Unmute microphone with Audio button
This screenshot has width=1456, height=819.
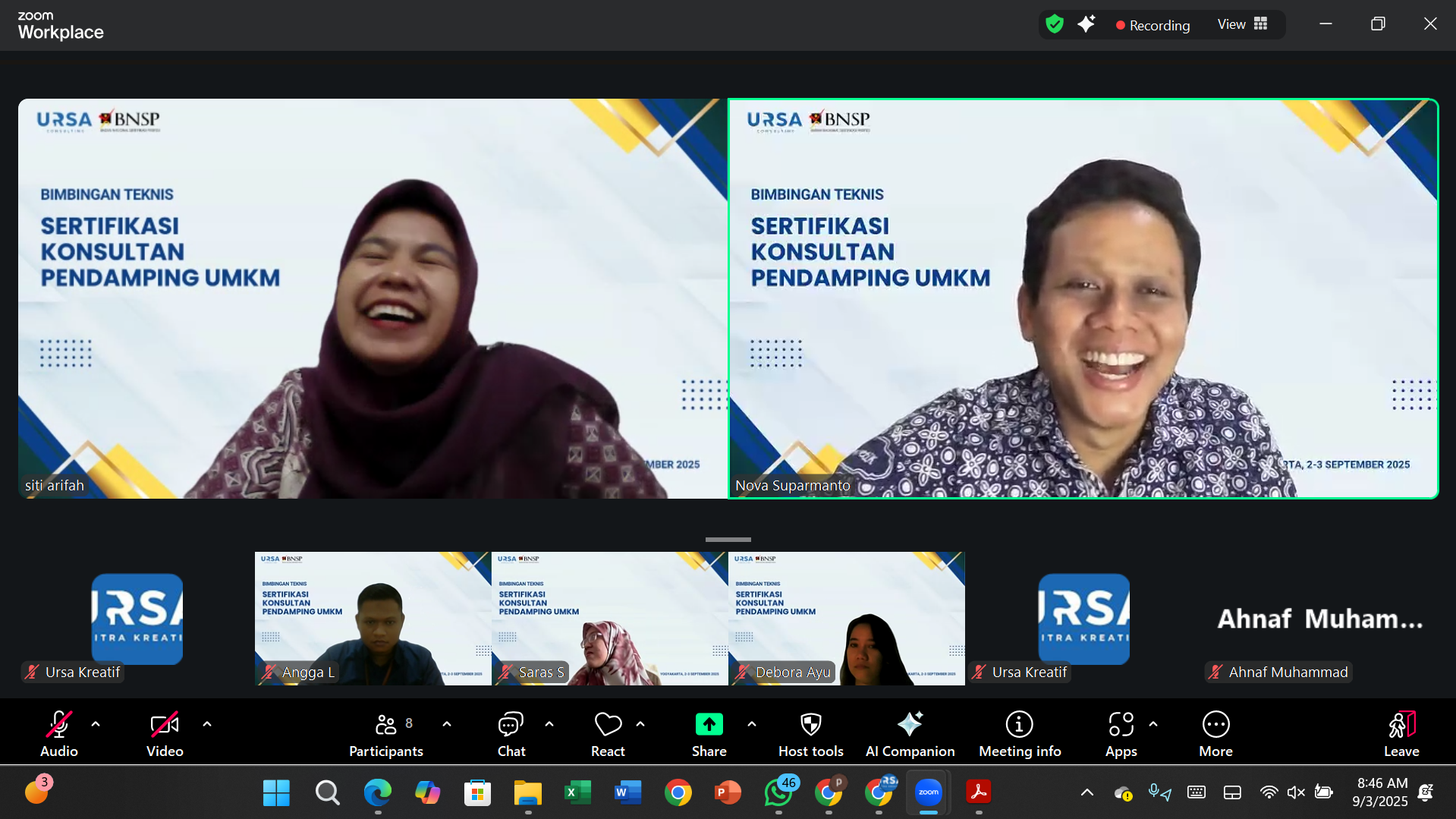59,733
